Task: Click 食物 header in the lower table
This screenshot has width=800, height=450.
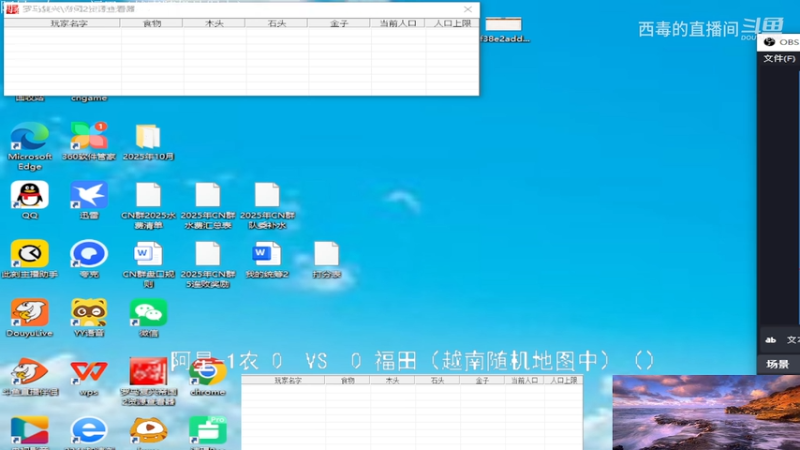Action: tap(347, 380)
